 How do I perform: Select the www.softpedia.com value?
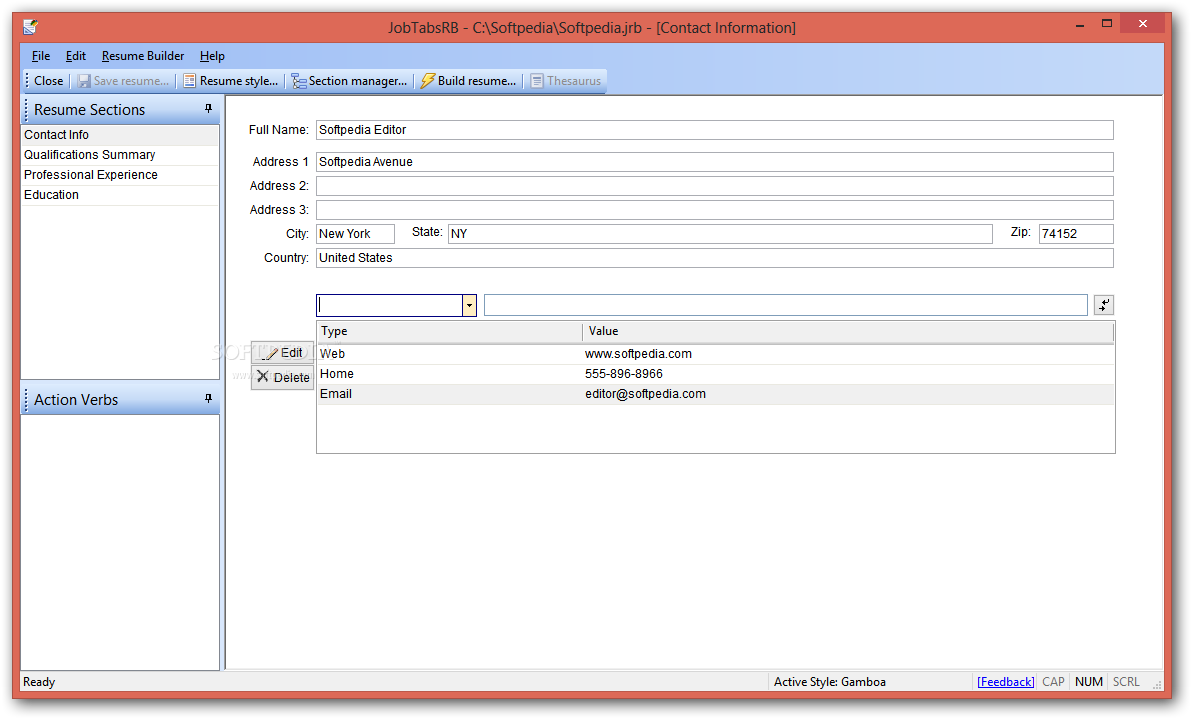(x=638, y=353)
